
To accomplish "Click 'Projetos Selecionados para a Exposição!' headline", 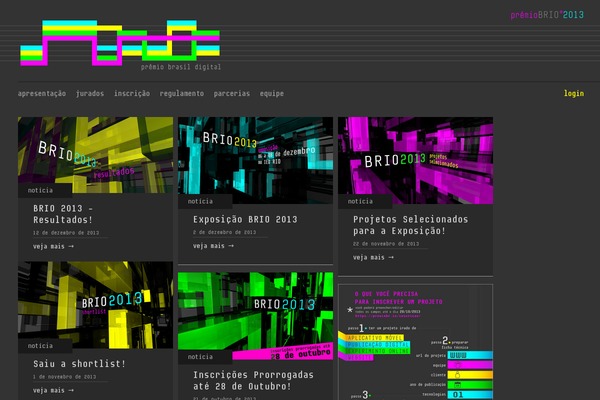I will click(x=410, y=225).
